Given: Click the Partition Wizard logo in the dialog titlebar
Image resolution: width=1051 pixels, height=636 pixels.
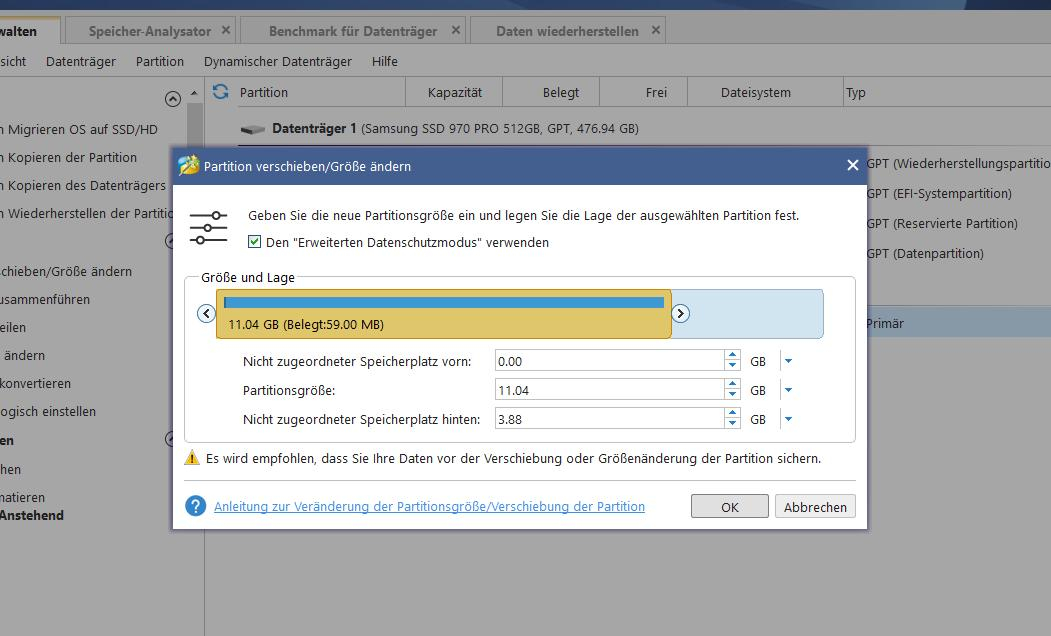Looking at the screenshot, I should click(188, 165).
